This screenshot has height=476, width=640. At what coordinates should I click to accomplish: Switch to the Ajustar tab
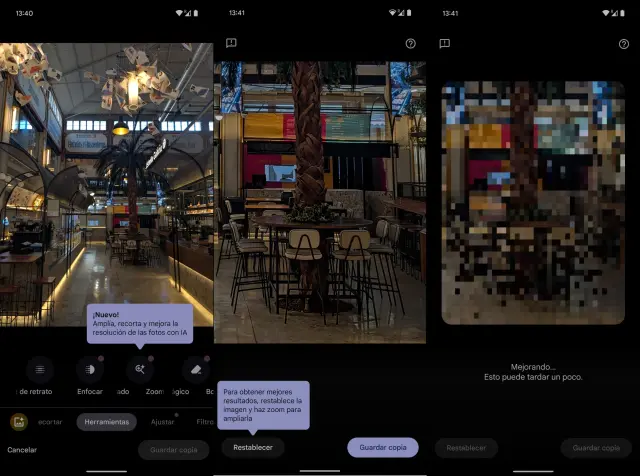(162, 422)
